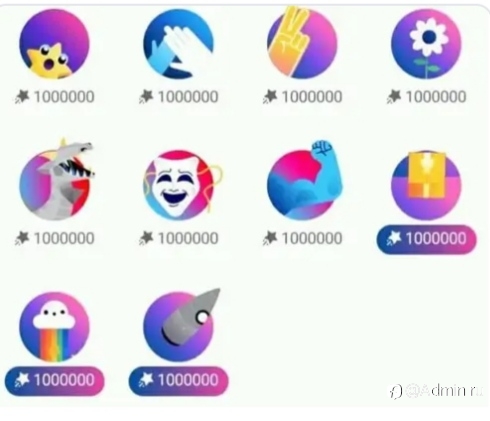Choose the rainbow cloud badge
The image size is (490, 421).
(54, 327)
